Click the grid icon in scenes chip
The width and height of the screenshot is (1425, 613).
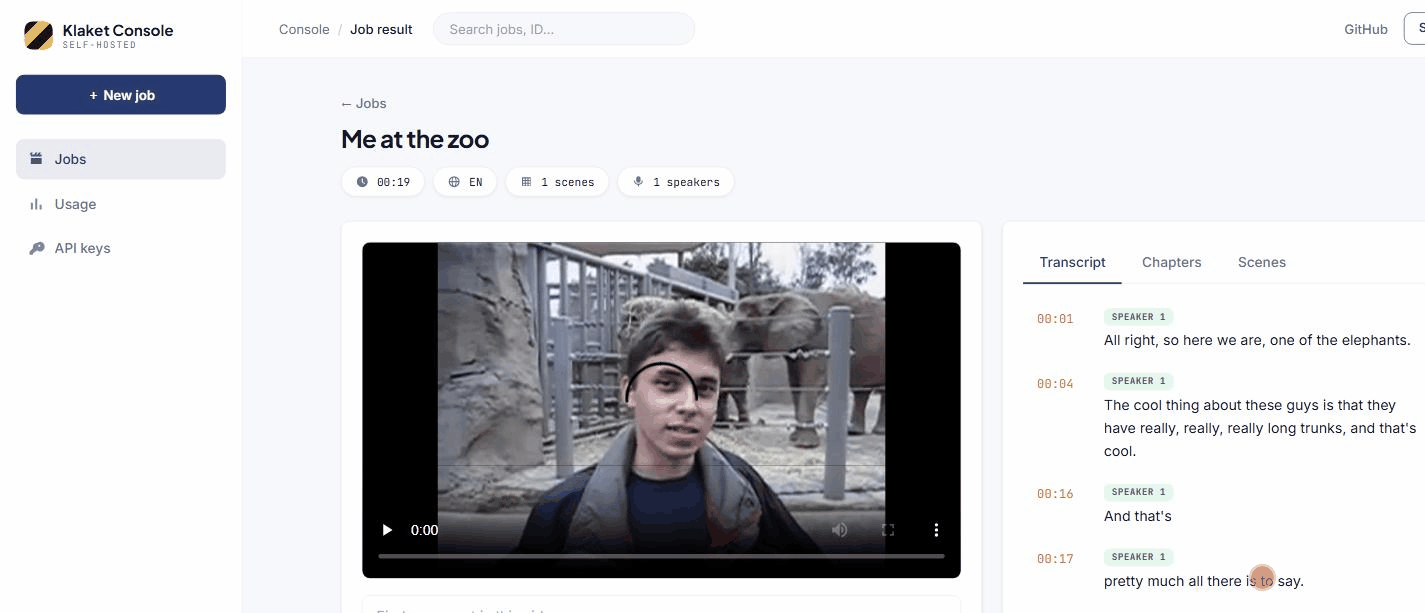point(526,182)
